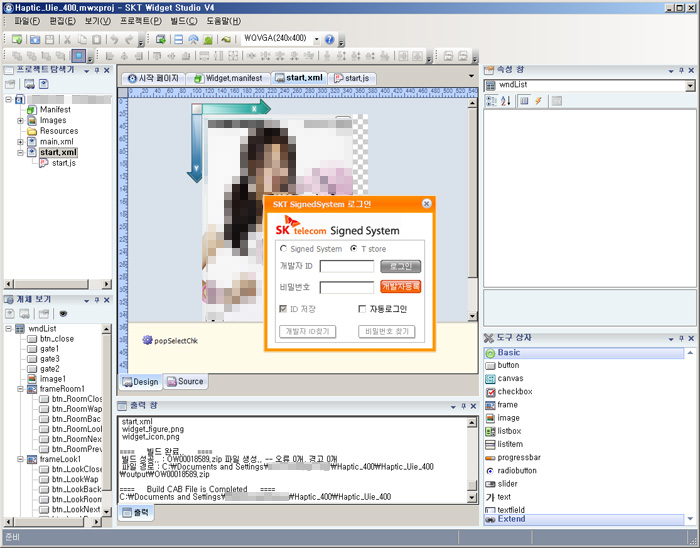Select the Signed System radio option
The width and height of the screenshot is (700, 548).
coord(283,249)
